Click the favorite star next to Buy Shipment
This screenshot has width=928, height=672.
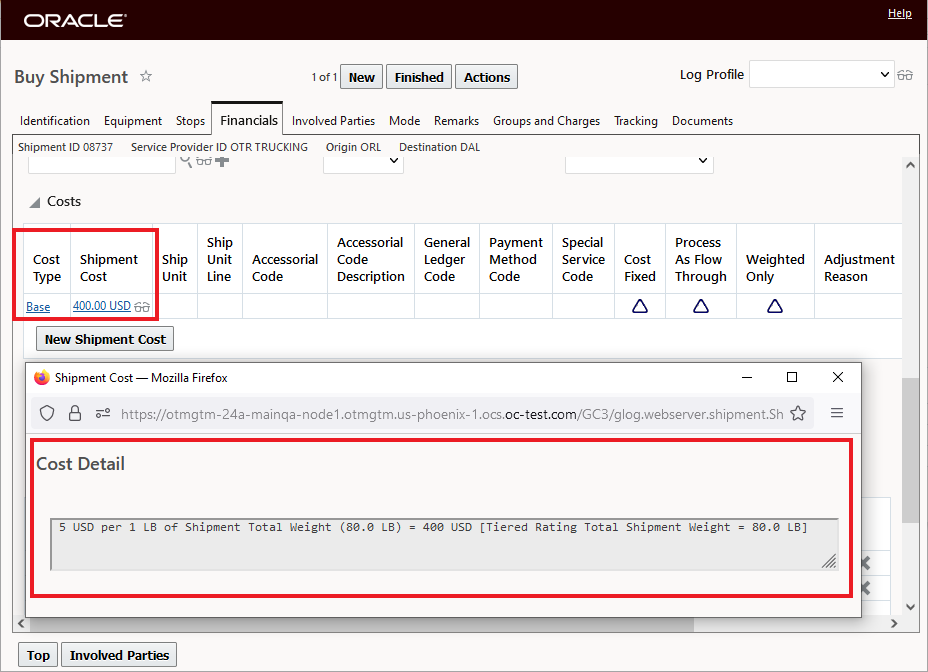pos(146,76)
